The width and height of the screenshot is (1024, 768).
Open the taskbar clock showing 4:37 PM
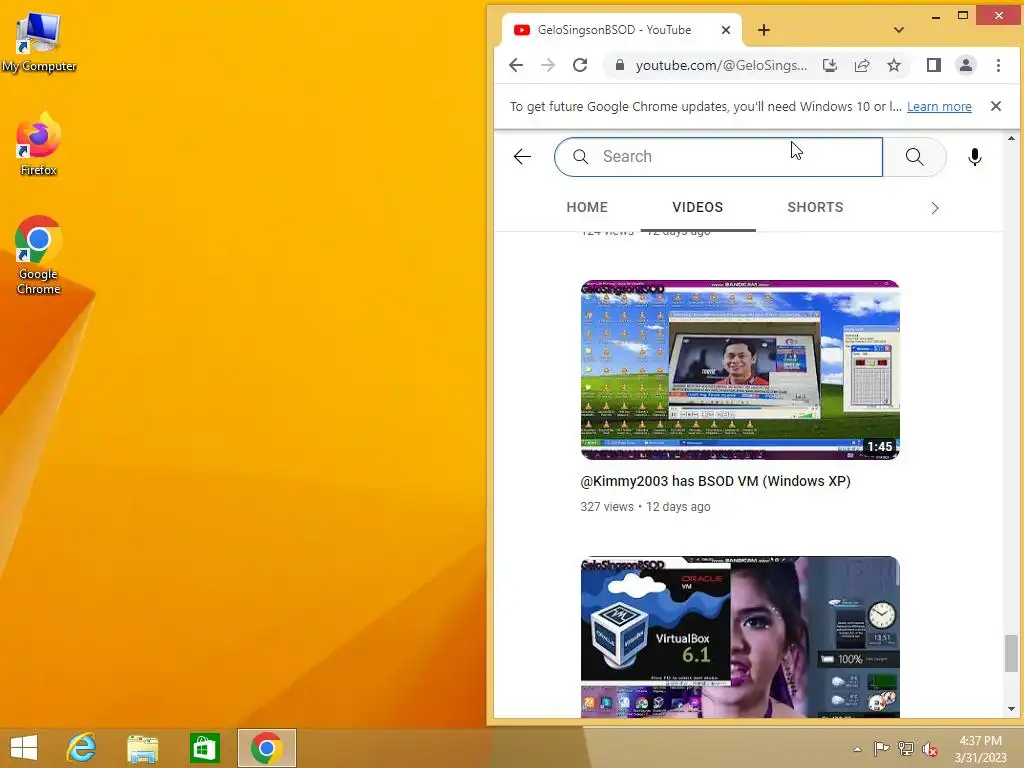coord(980,749)
